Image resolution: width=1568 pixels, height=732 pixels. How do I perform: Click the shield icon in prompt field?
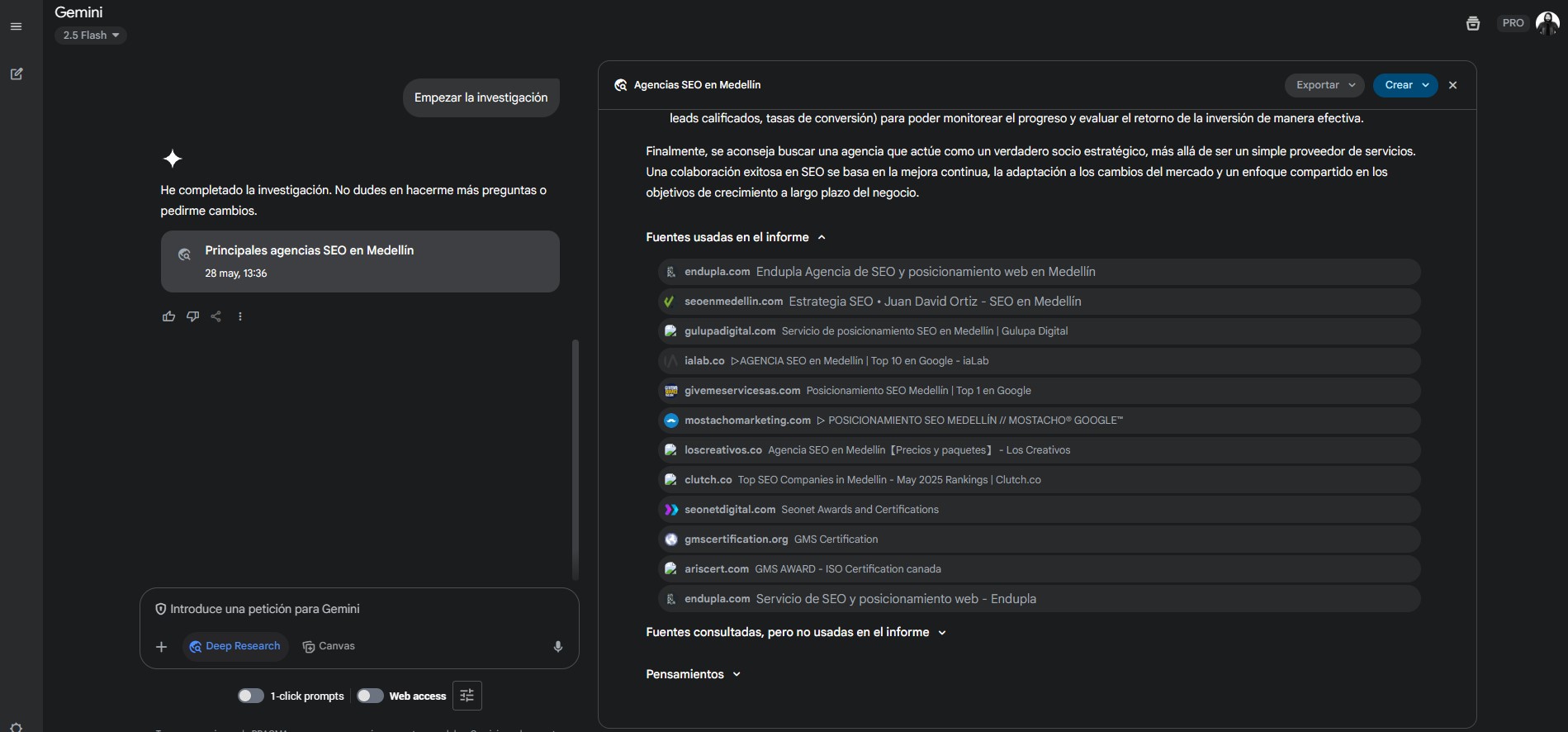click(x=161, y=609)
